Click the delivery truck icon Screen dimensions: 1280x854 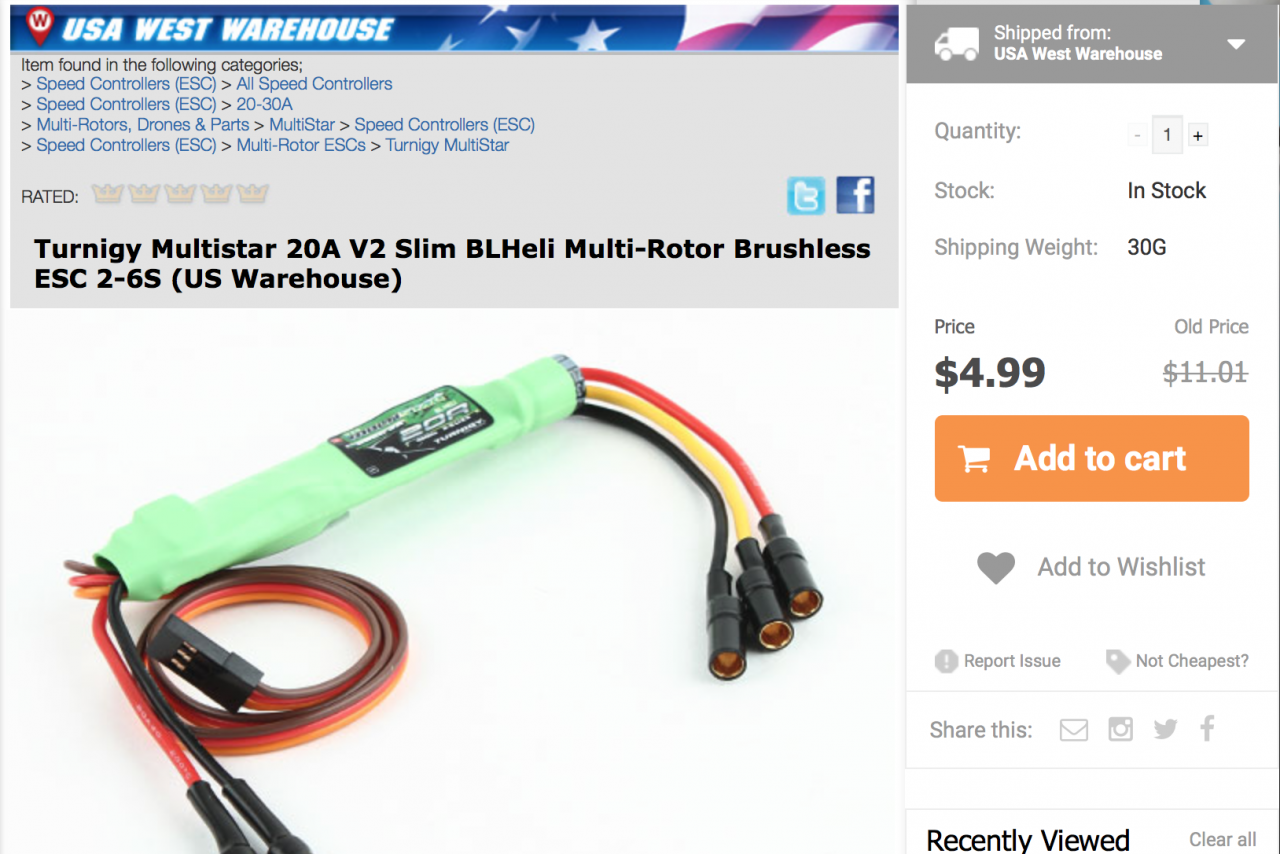click(x=956, y=43)
